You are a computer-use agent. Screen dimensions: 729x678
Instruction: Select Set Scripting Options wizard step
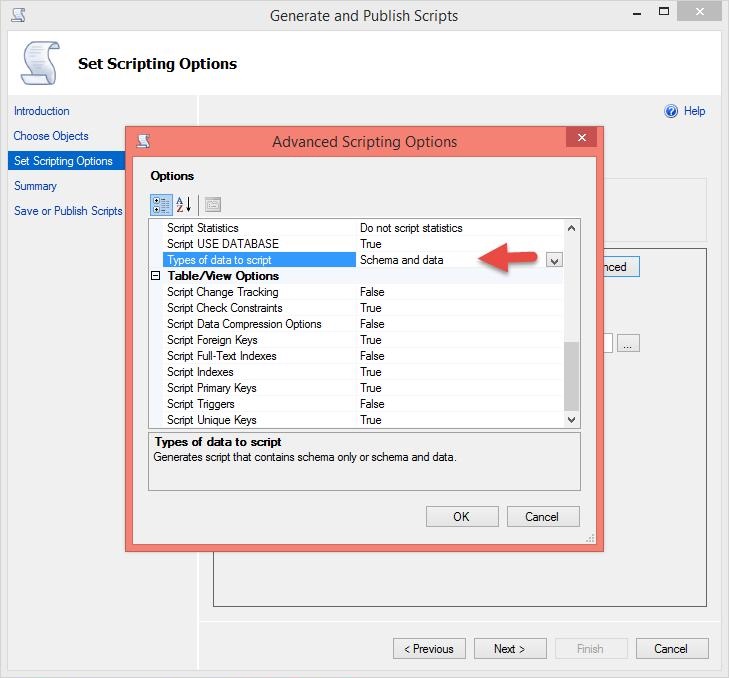point(66,161)
